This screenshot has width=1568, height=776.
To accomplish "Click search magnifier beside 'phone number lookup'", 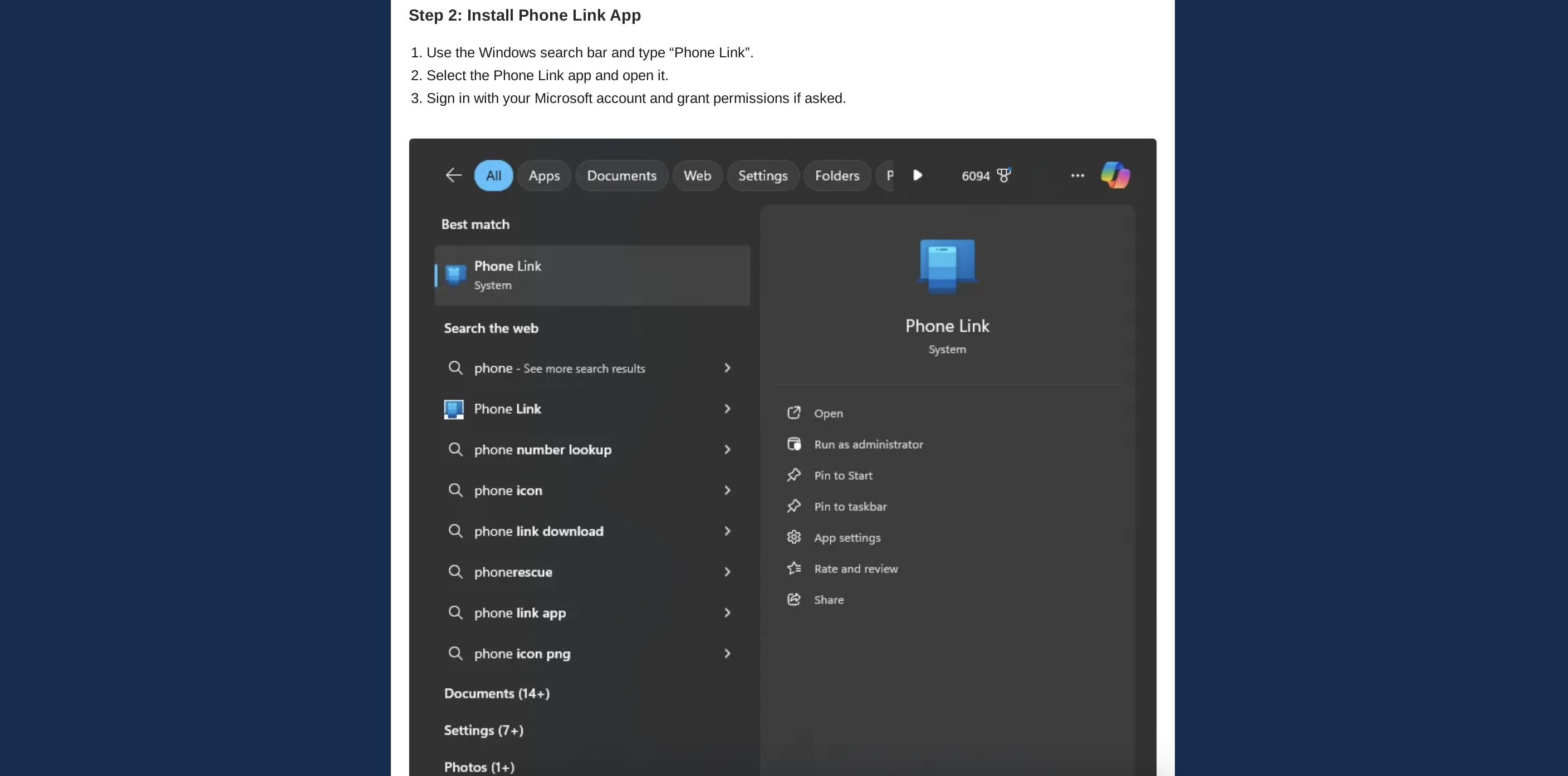I will click(x=455, y=449).
